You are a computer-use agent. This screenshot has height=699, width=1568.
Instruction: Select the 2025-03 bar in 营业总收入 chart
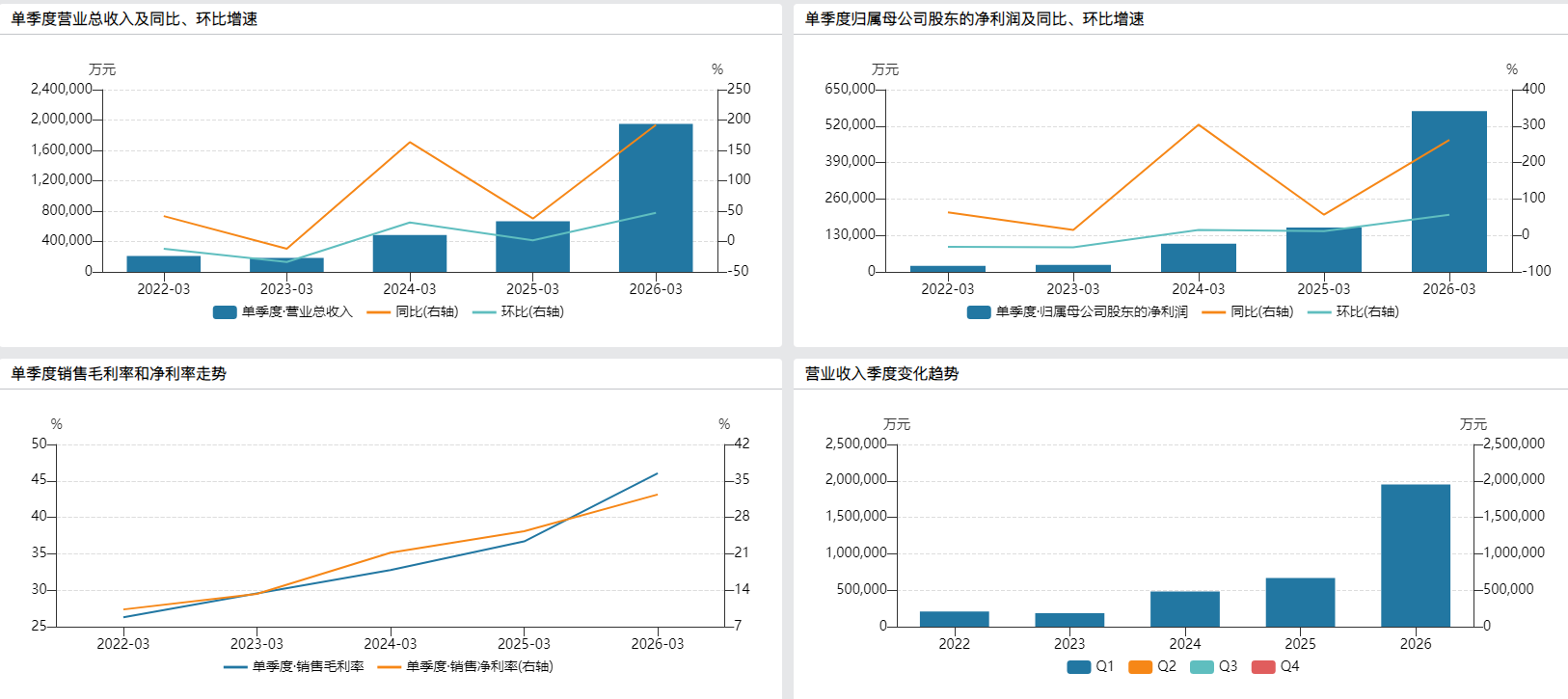point(532,247)
